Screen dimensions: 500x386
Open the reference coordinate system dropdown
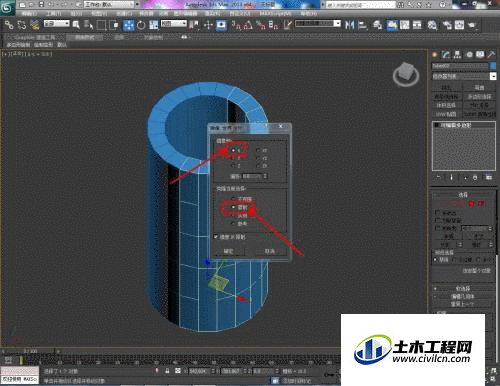(174, 24)
